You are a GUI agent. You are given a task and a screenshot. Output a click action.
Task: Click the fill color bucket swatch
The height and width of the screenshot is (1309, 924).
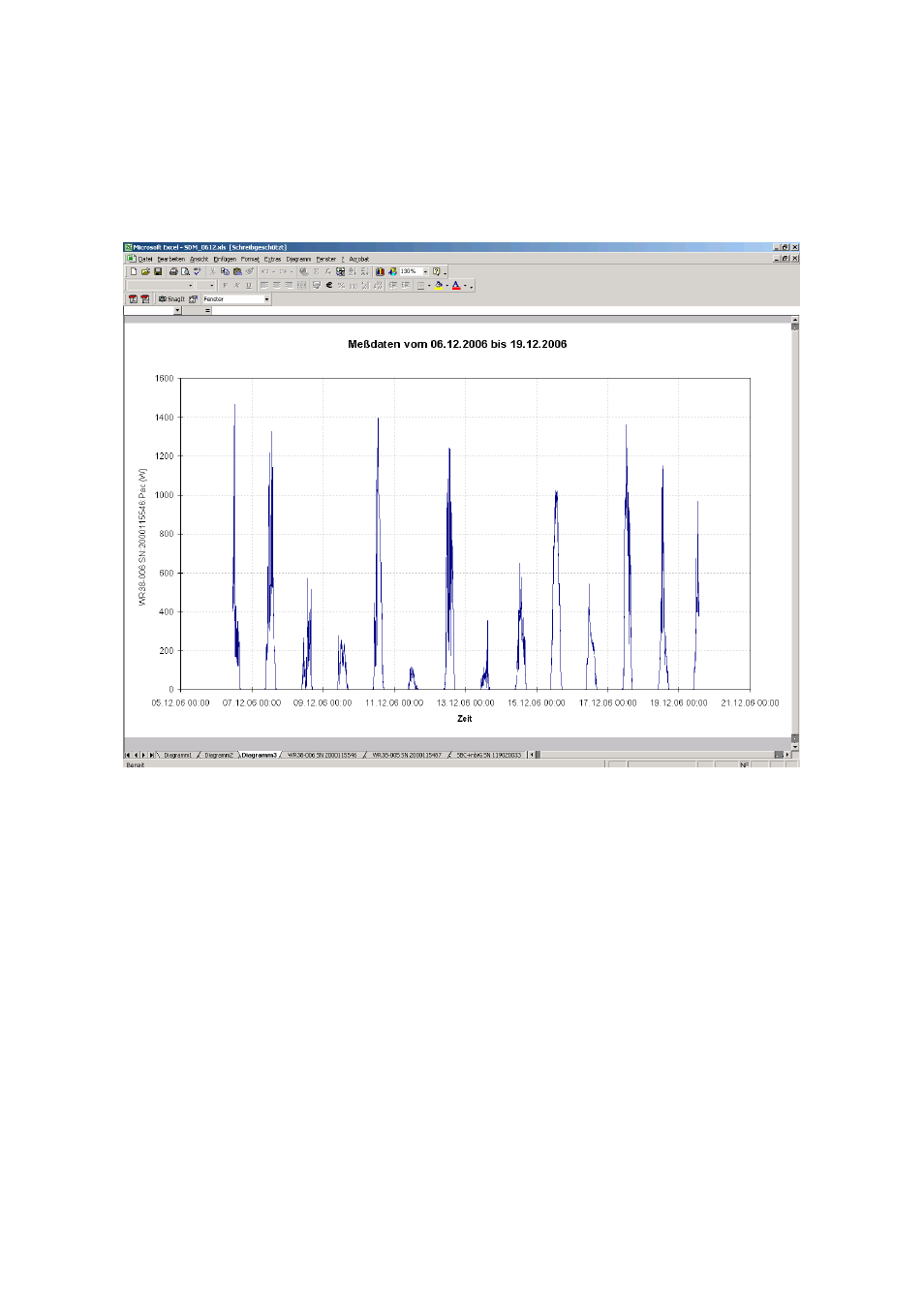pyautogui.click(x=439, y=286)
